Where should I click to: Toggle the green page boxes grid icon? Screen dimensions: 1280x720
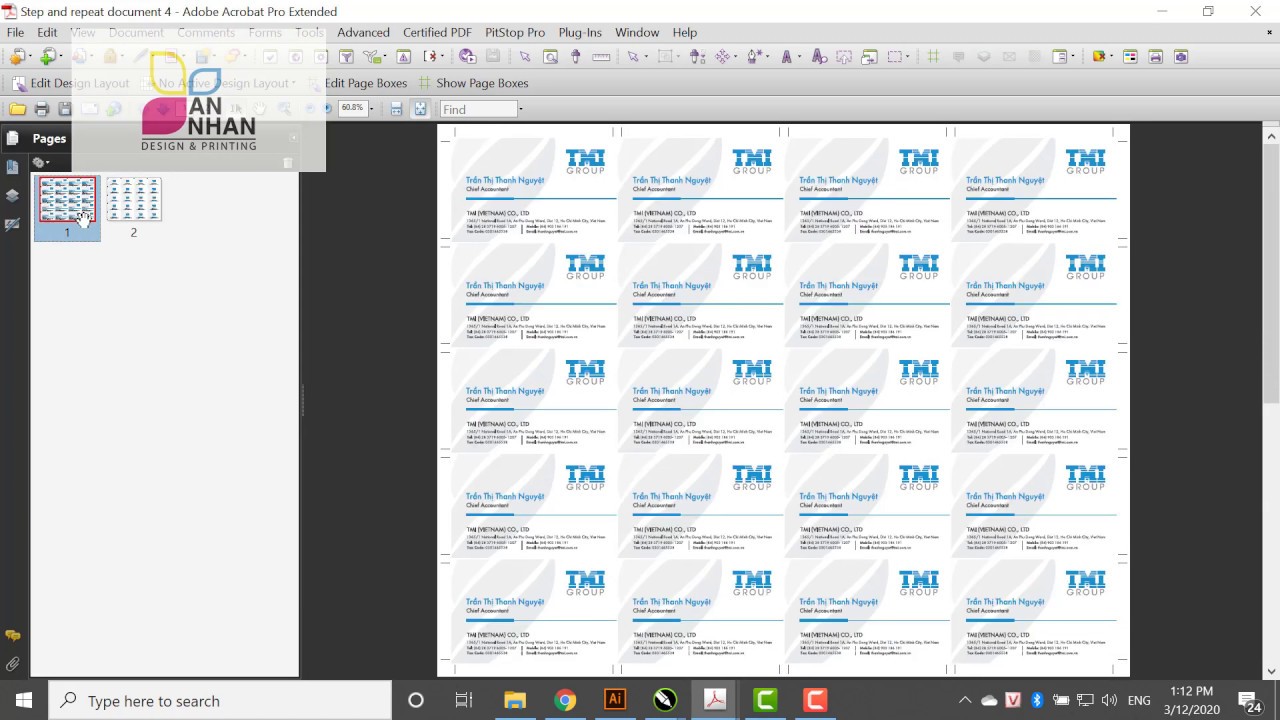933,57
